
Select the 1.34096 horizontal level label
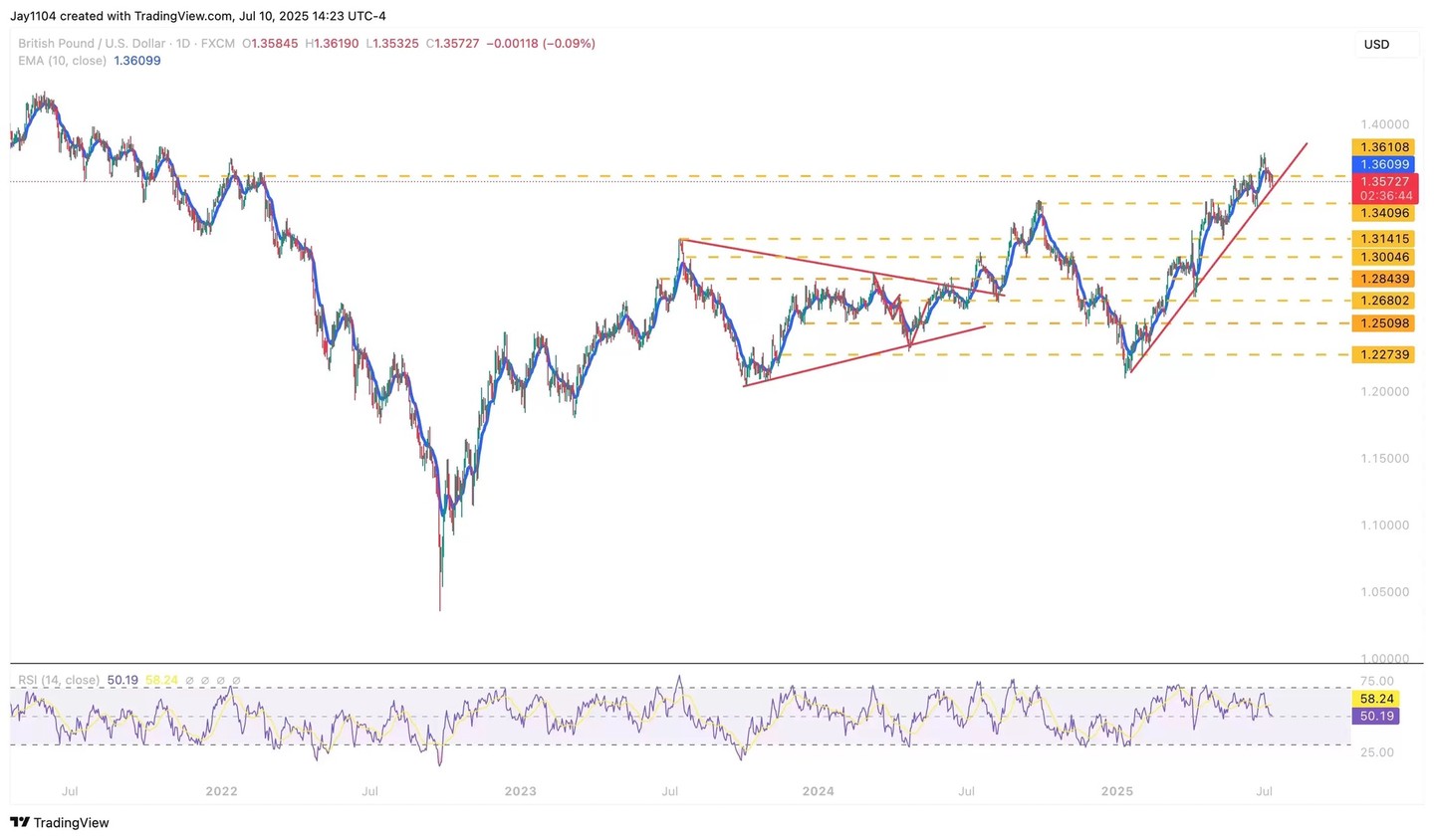(x=1384, y=213)
